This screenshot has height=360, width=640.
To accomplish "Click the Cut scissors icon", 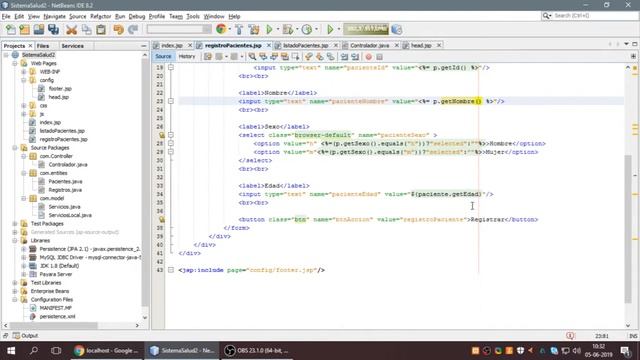I will (71, 29).
